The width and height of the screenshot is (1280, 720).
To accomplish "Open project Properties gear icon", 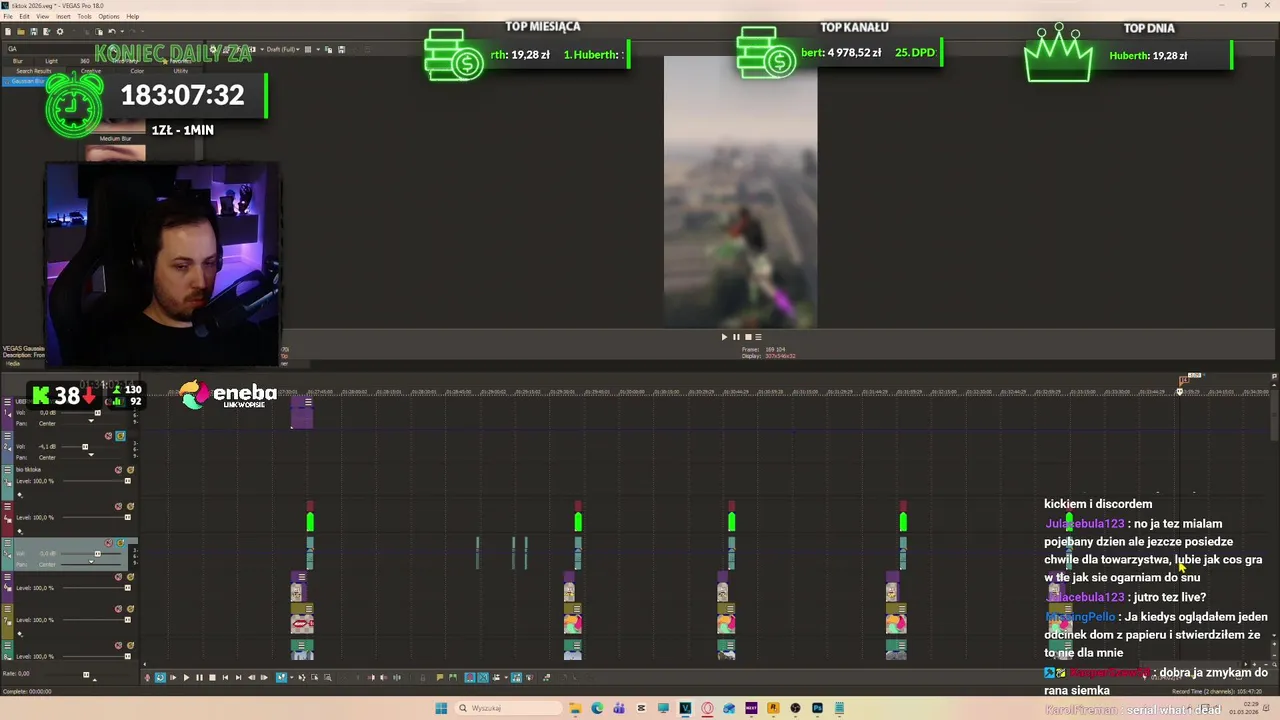I will click(x=60, y=31).
